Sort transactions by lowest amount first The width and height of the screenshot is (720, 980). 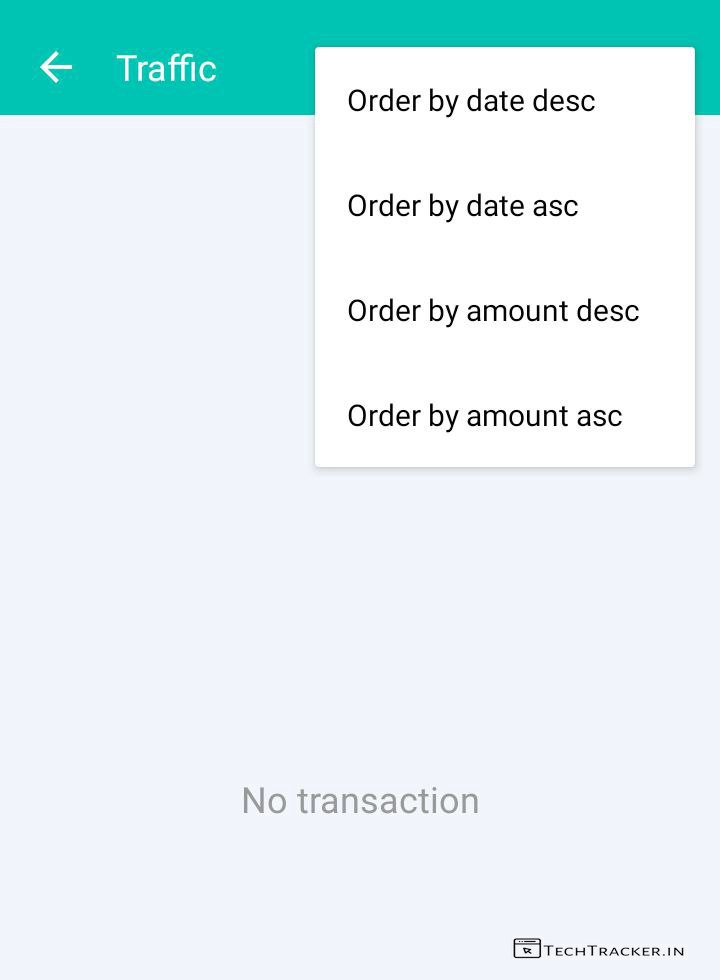(485, 416)
